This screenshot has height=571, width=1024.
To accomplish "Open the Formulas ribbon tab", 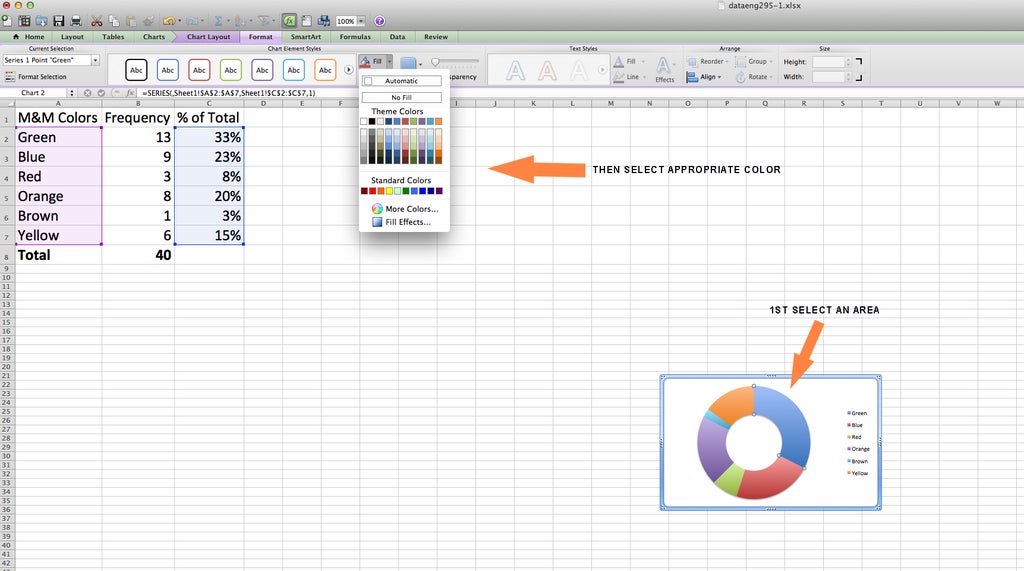I will point(354,37).
